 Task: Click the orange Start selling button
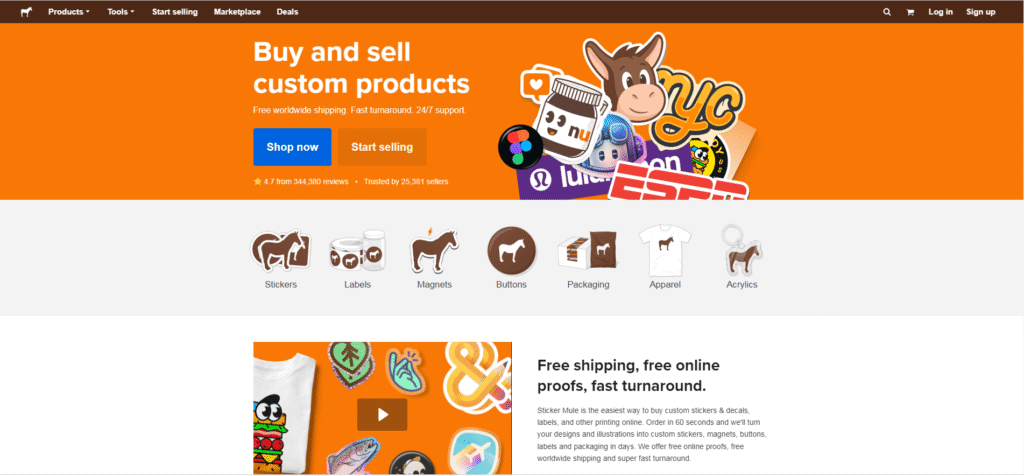point(382,147)
